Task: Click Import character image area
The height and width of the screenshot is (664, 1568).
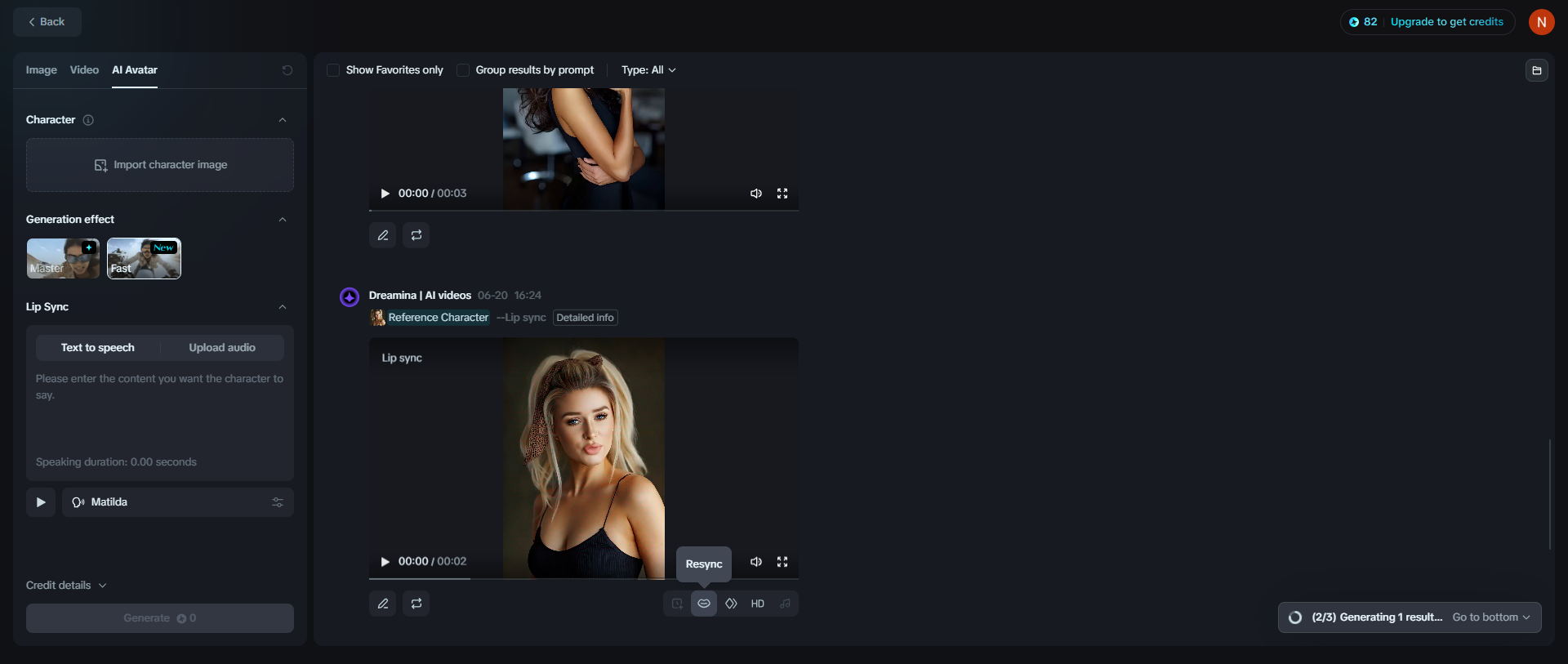Action: [x=160, y=165]
